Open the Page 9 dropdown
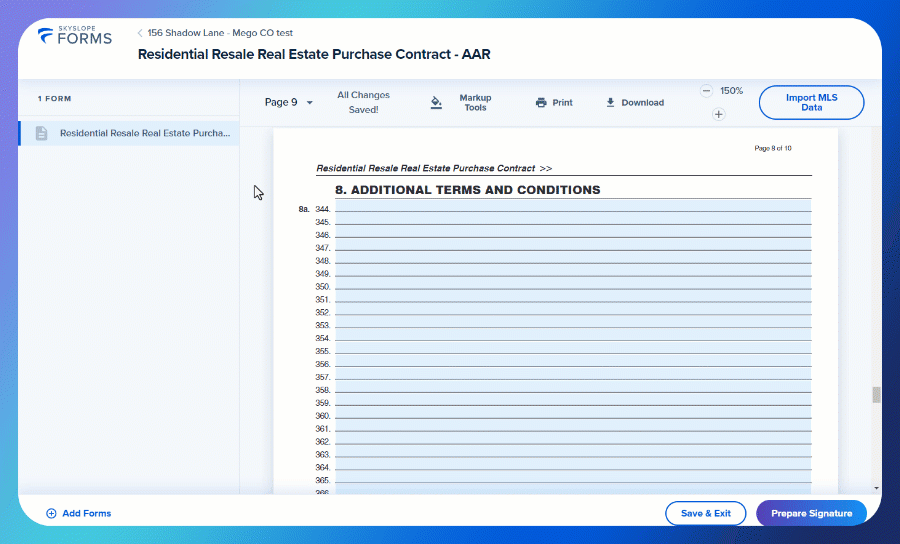Image resolution: width=900 pixels, height=544 pixels. click(288, 102)
